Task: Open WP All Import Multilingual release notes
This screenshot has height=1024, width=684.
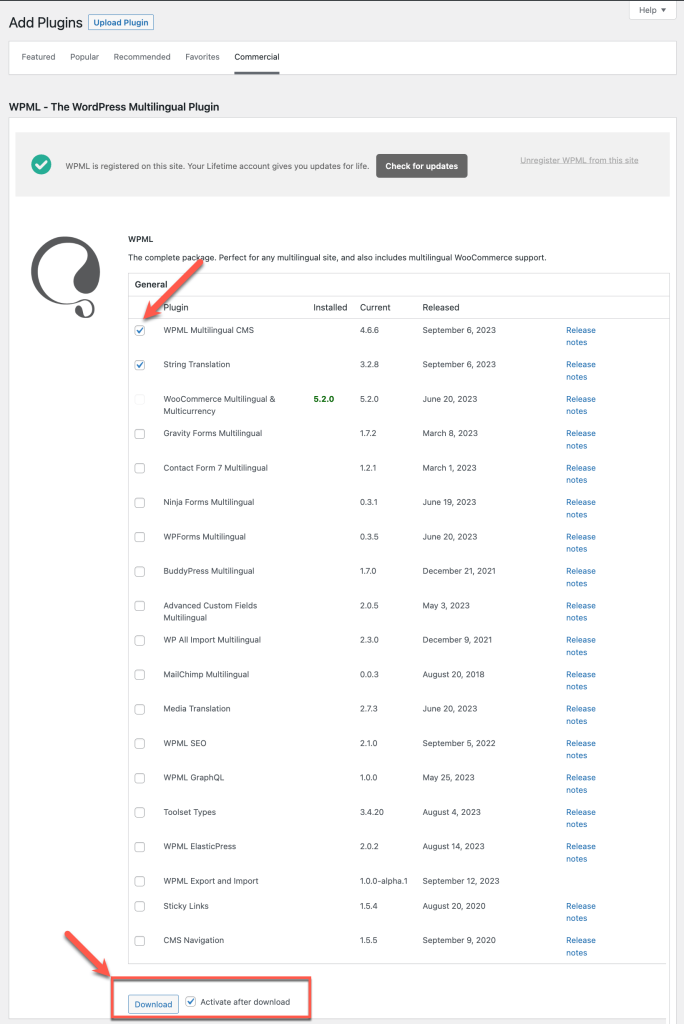Action: pyautogui.click(x=581, y=646)
